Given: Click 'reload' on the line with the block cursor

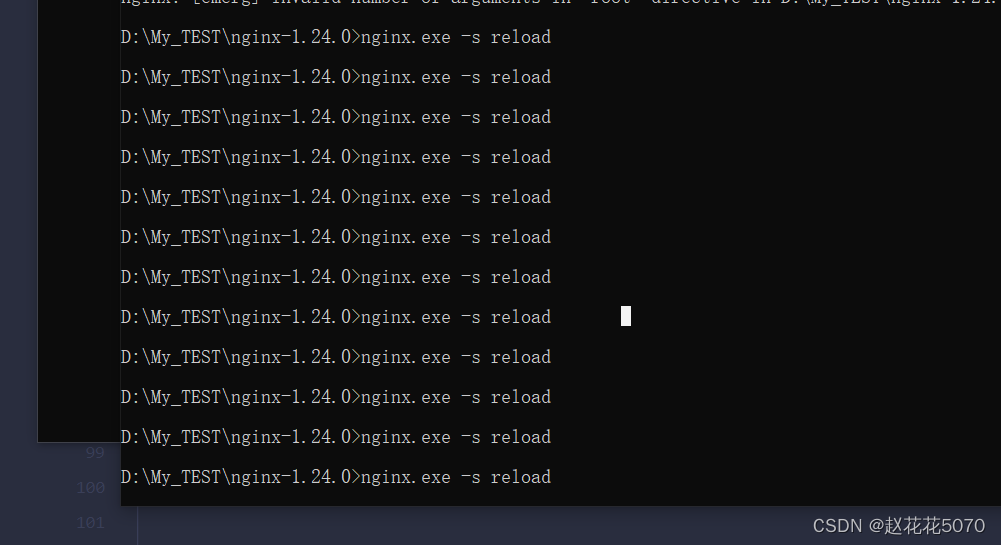Looking at the screenshot, I should pos(520,317).
